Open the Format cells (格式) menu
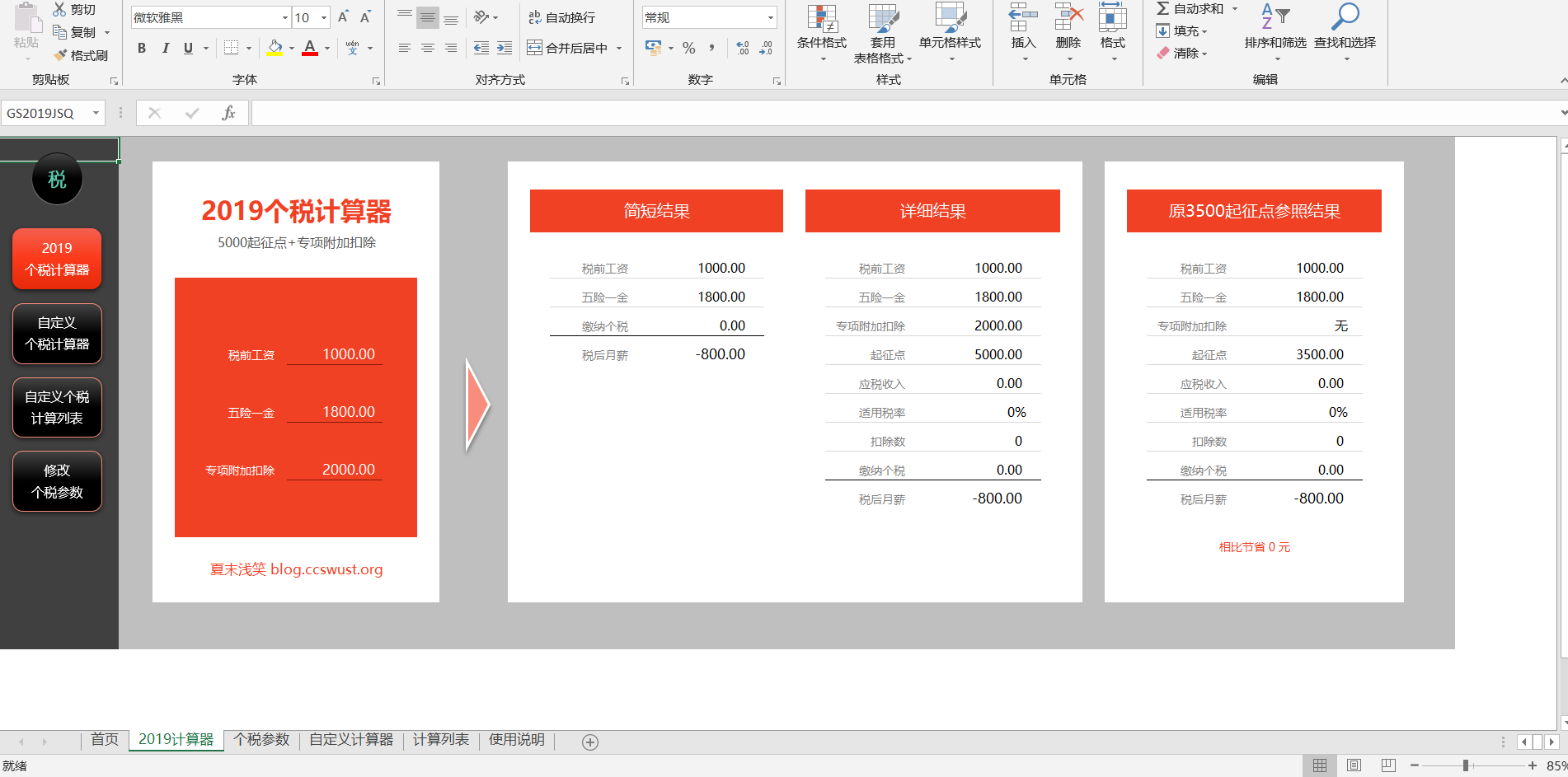1568x777 pixels. (1112, 32)
